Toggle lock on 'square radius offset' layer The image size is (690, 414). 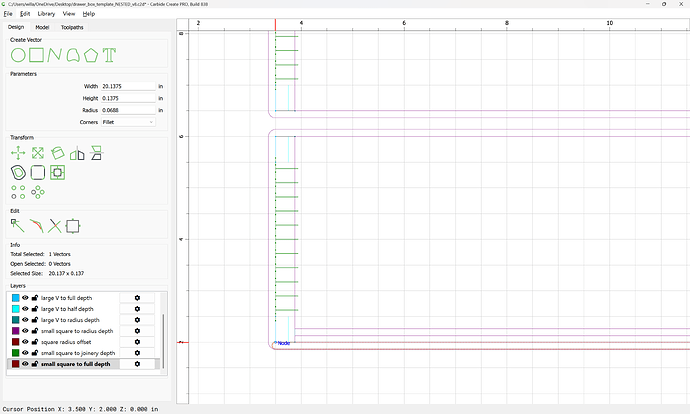coord(35,342)
